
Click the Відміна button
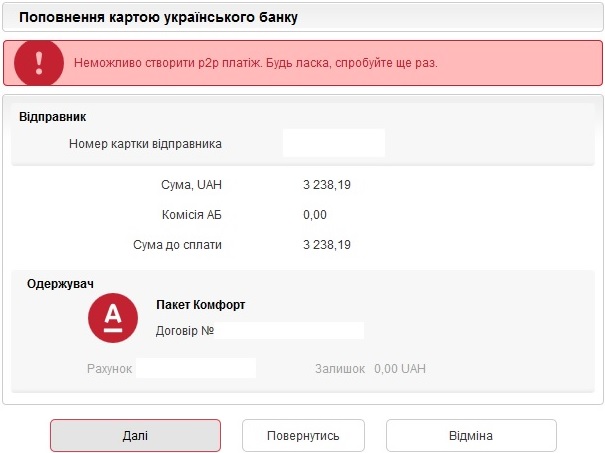471,435
